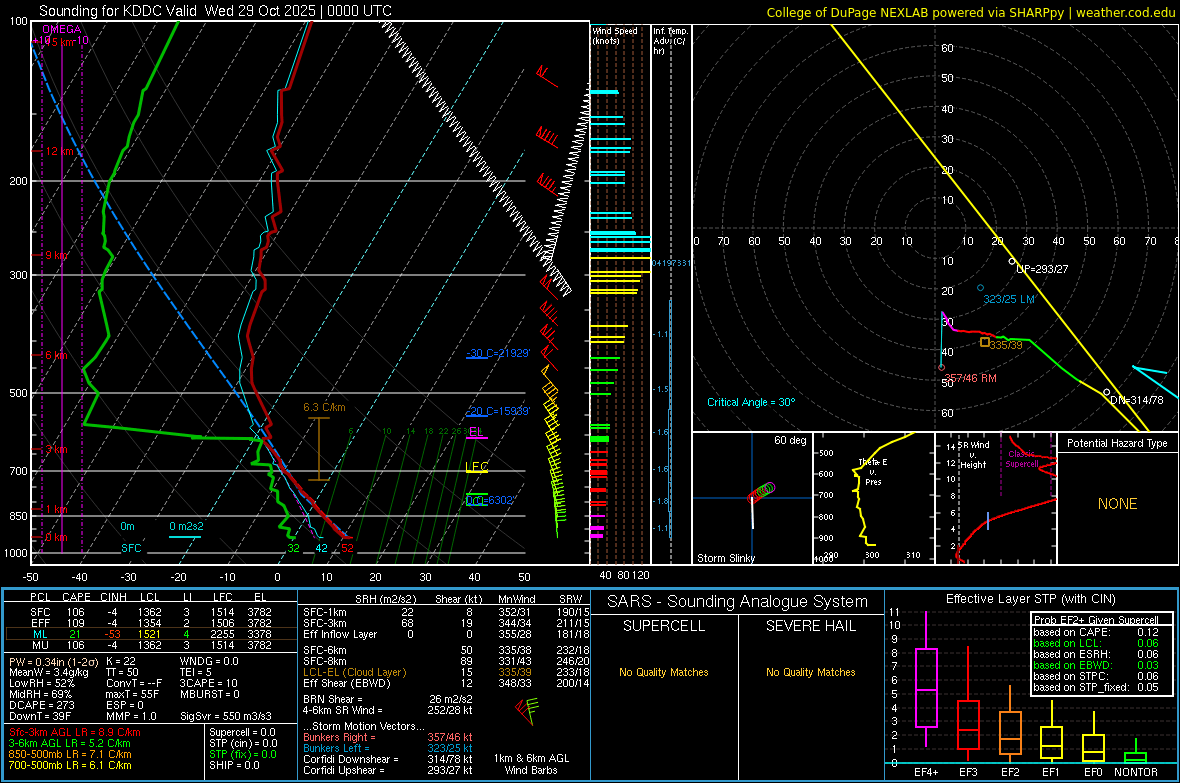
Task: Click the 'Potential Hazard Type' header
Action: tap(1117, 443)
